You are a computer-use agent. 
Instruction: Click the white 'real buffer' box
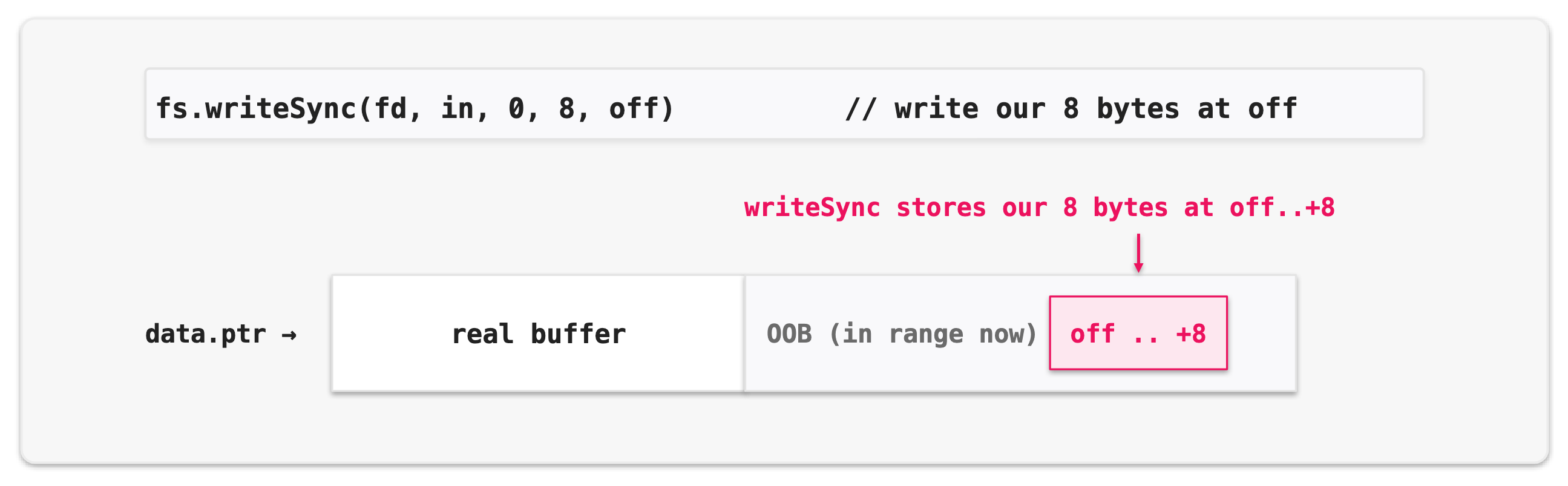[x=538, y=333]
